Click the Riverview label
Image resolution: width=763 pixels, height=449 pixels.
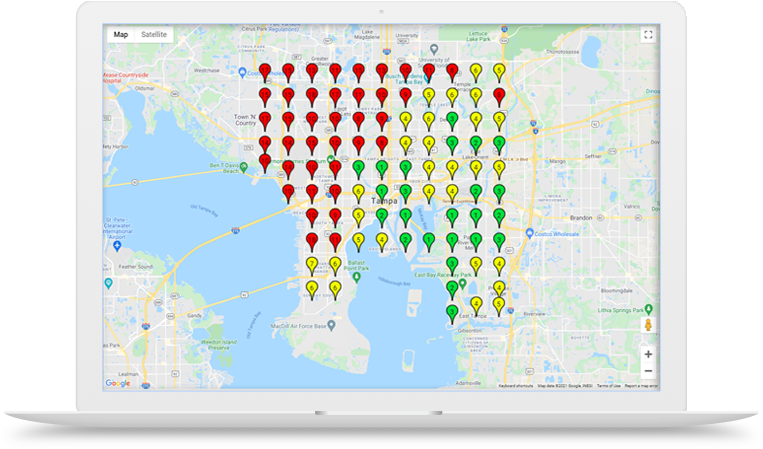click(x=534, y=314)
